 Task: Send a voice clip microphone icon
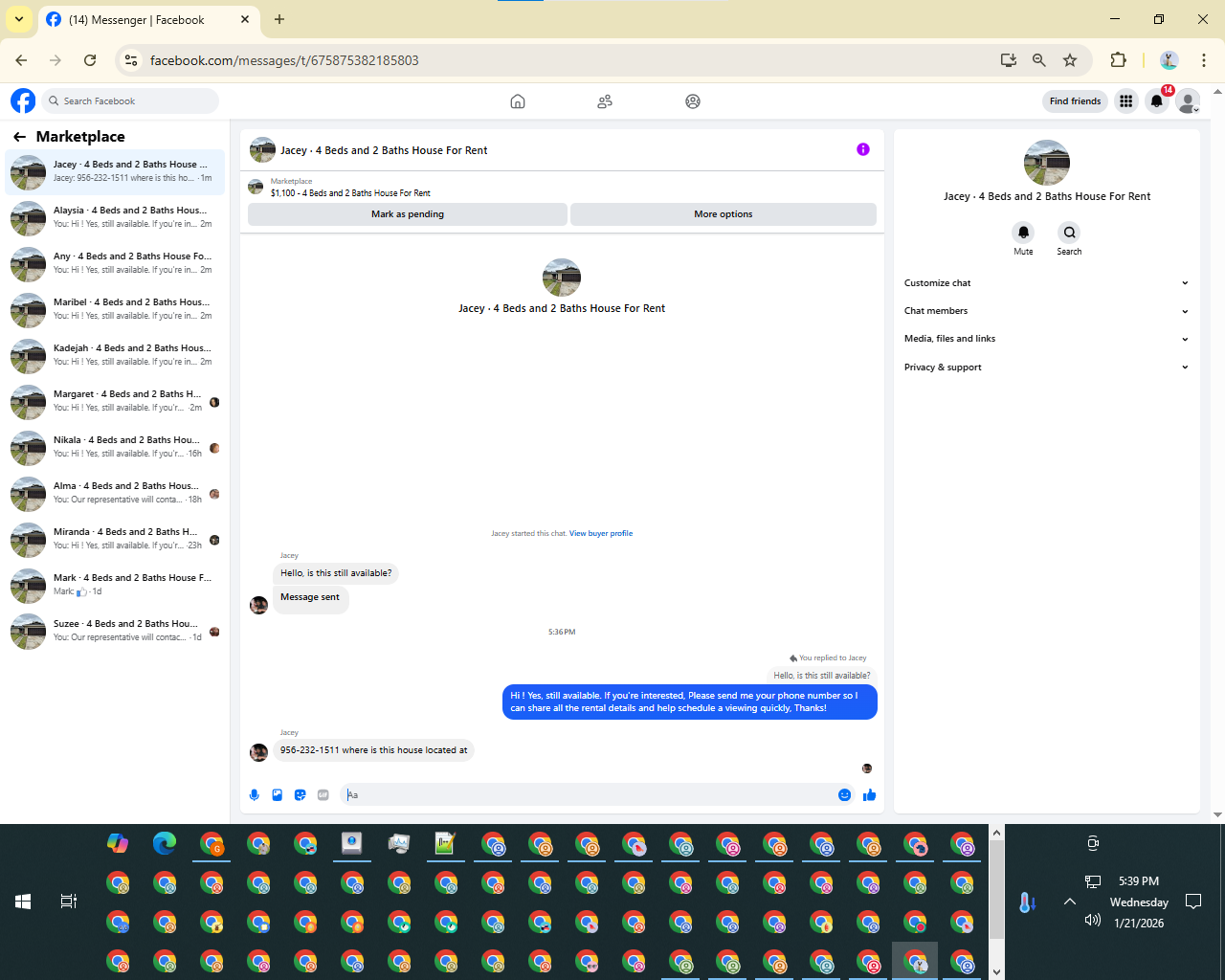(255, 795)
